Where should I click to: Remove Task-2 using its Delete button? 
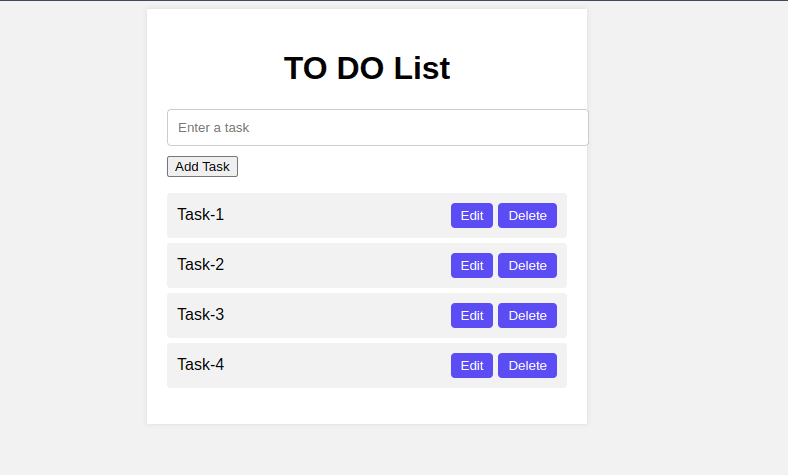pyautogui.click(x=527, y=265)
